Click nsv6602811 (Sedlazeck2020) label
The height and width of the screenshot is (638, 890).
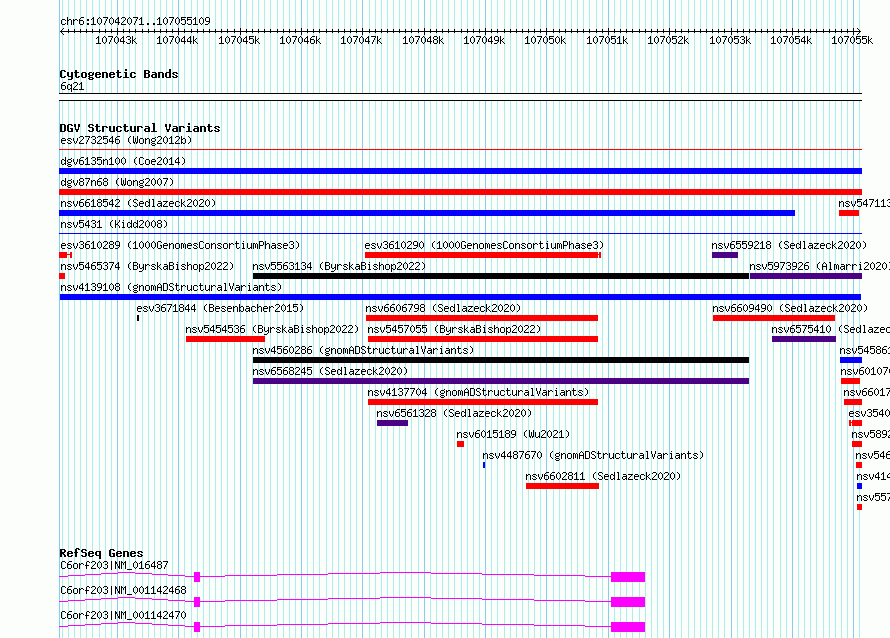pos(603,476)
